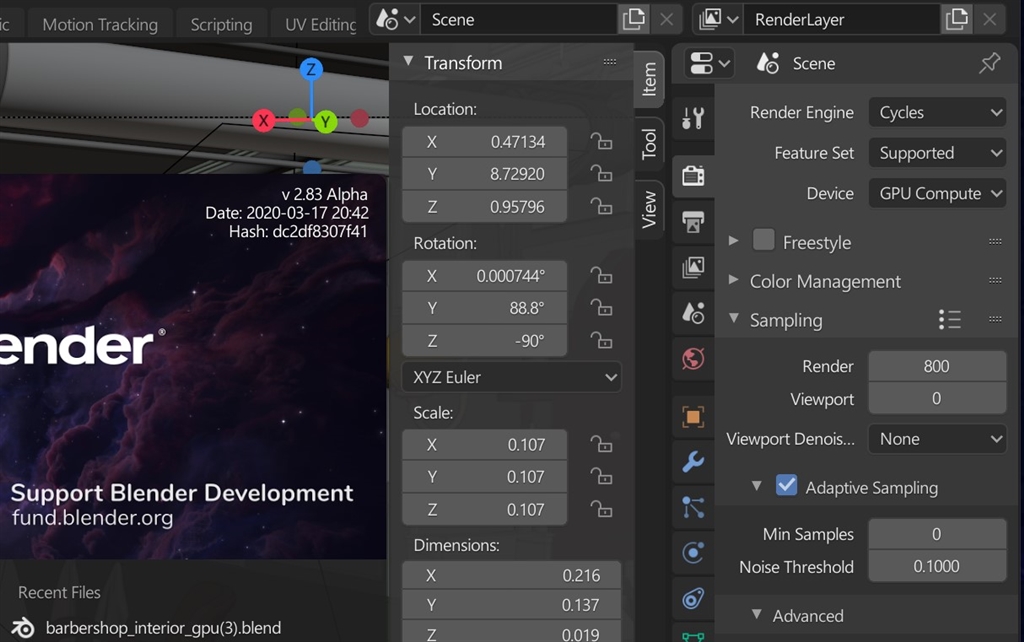Collapse the Advanced subpanel

click(x=756, y=615)
